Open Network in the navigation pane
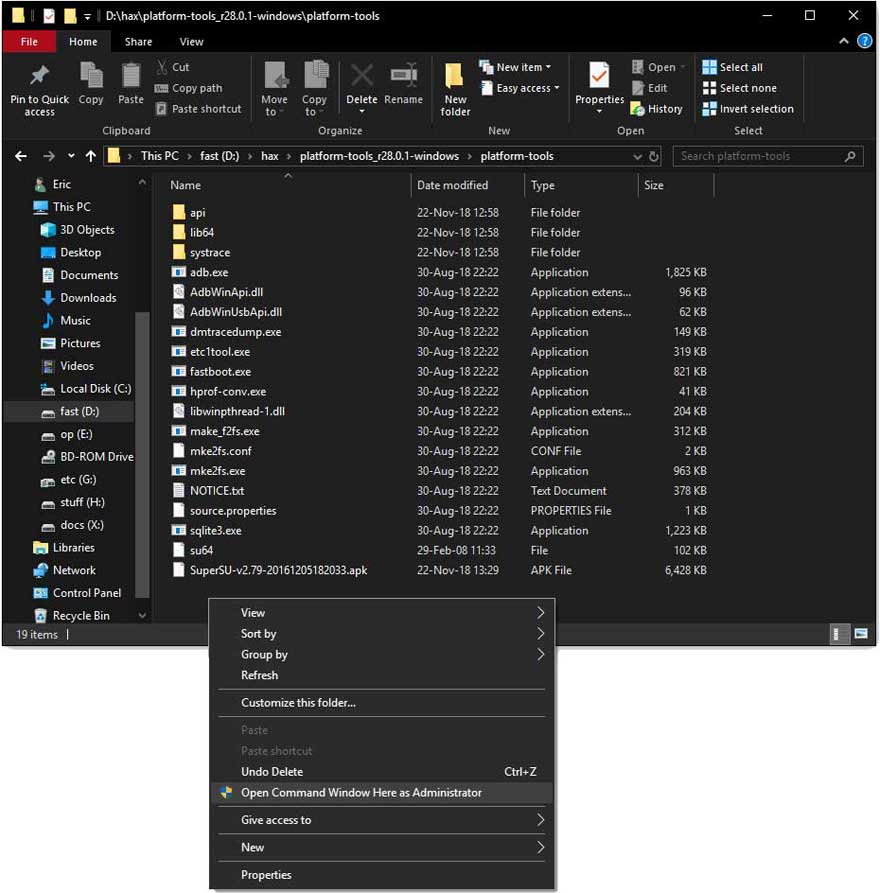The width and height of the screenshot is (880, 893). pos(74,570)
